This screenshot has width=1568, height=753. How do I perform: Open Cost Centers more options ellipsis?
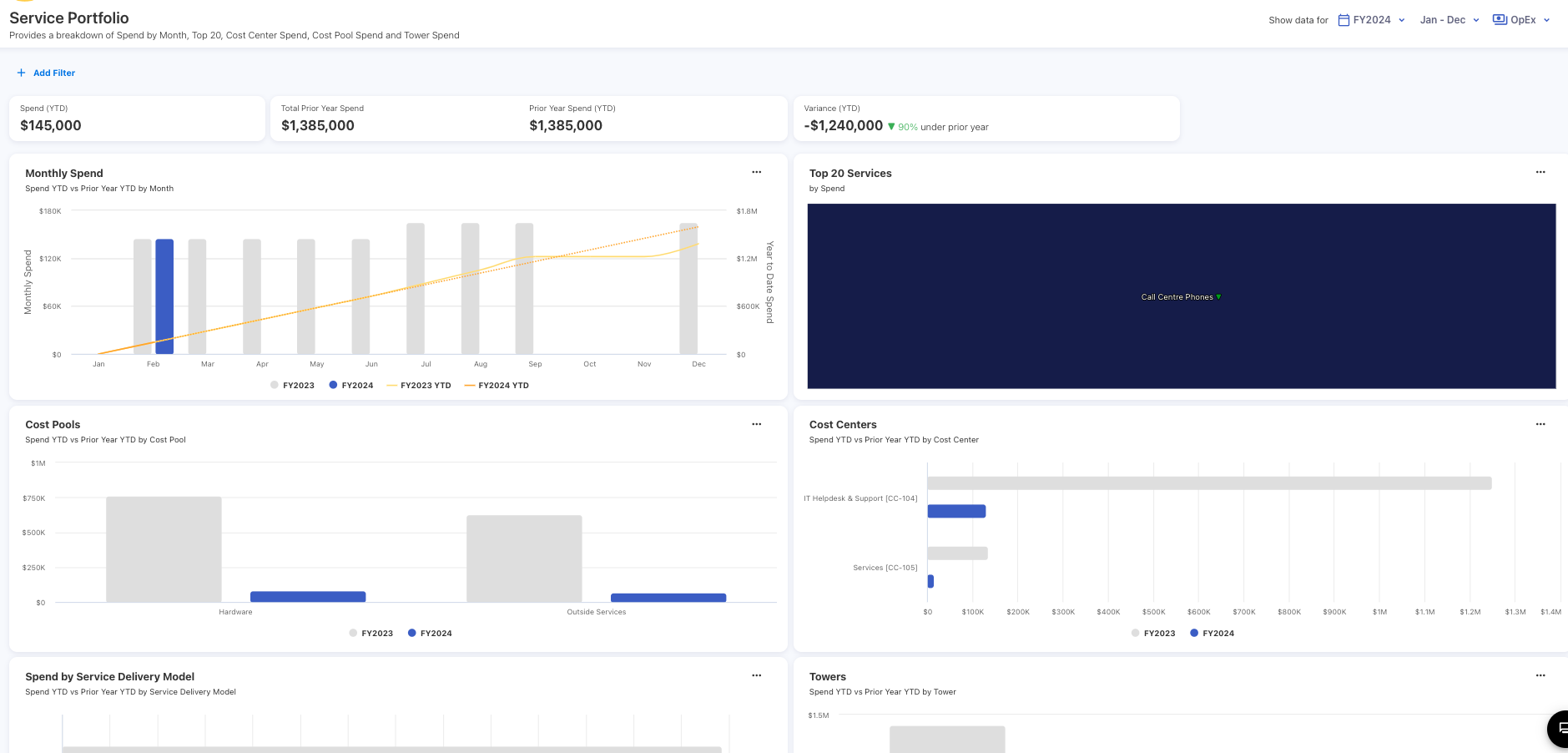coord(1540,424)
